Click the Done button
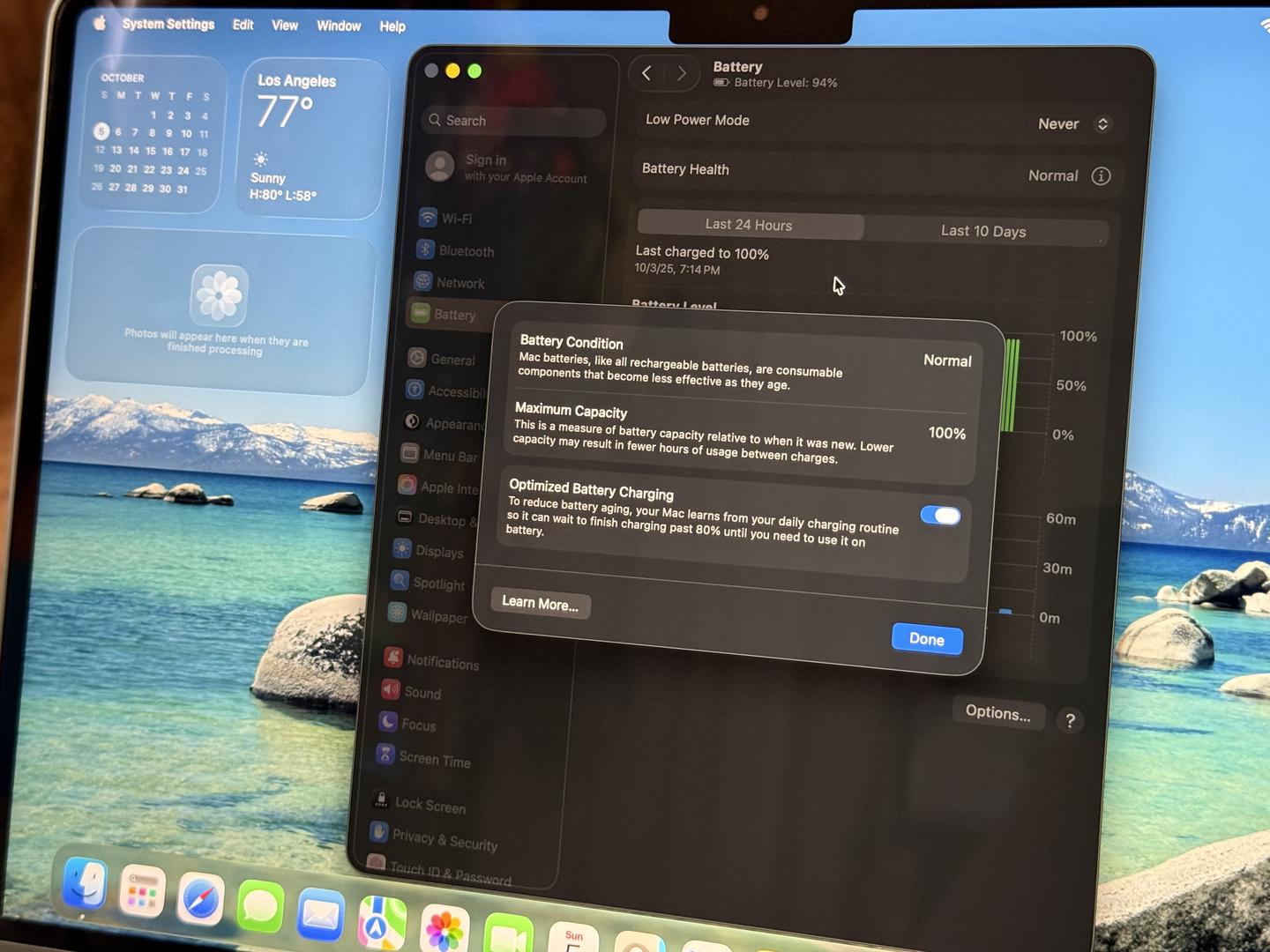The width and height of the screenshot is (1270, 952). click(926, 639)
